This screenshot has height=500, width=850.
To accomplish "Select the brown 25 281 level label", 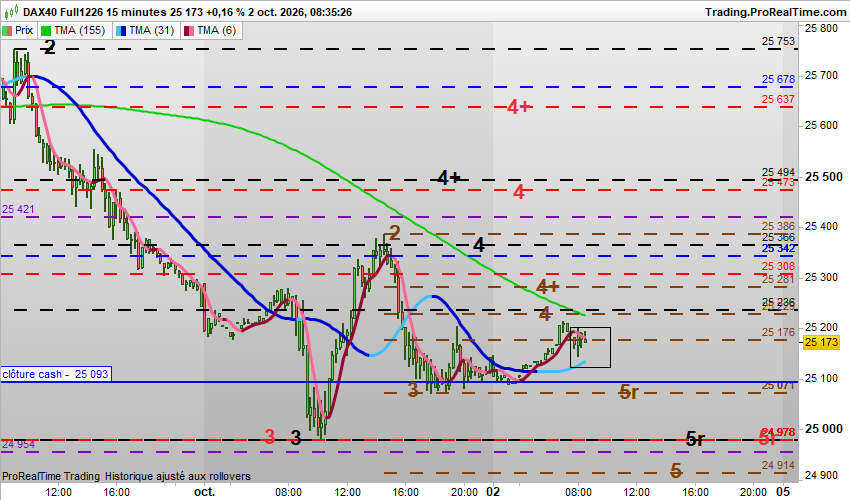I will [x=778, y=279].
